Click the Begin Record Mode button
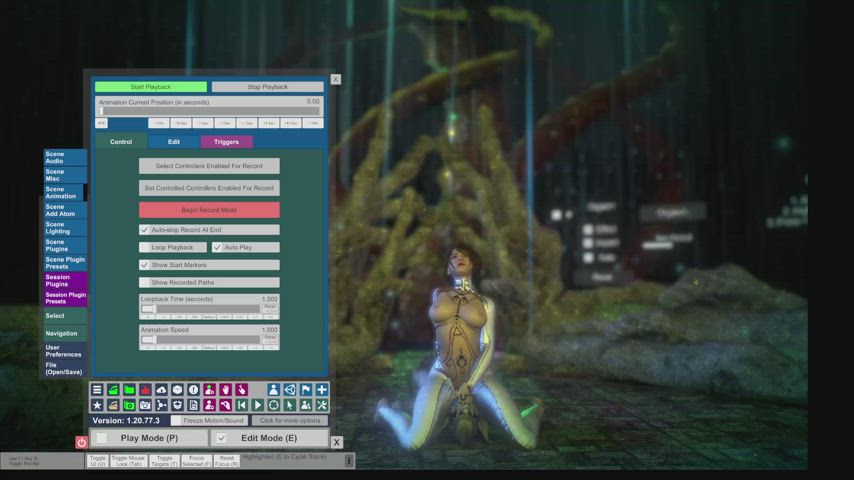Screen dimensions: 854x480 [209, 210]
